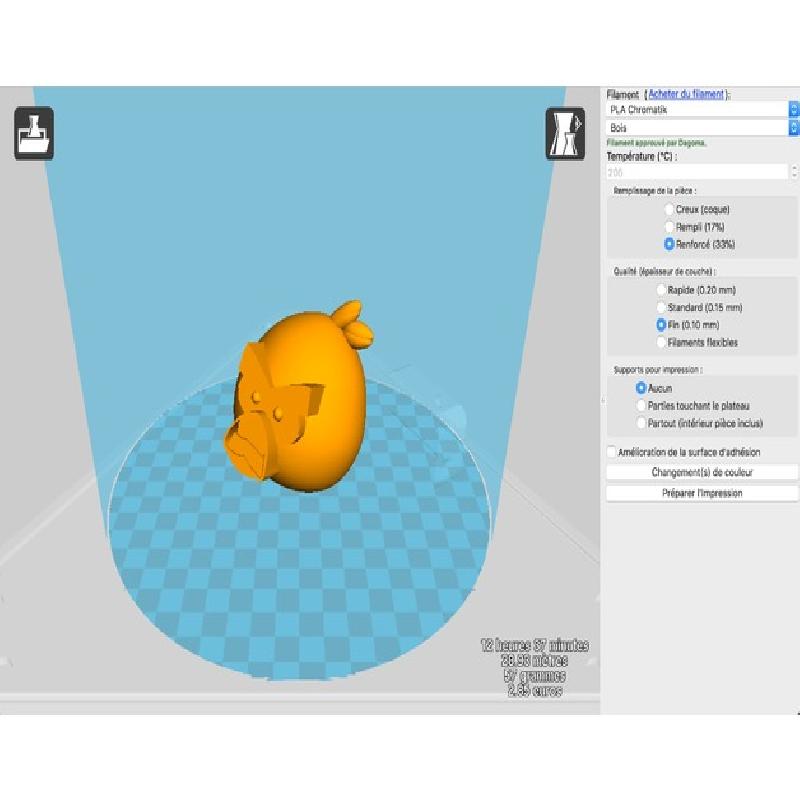This screenshot has width=800, height=800.
Task: Click the '12 heures 57 minutes' print estimate
Action: pyautogui.click(x=534, y=645)
